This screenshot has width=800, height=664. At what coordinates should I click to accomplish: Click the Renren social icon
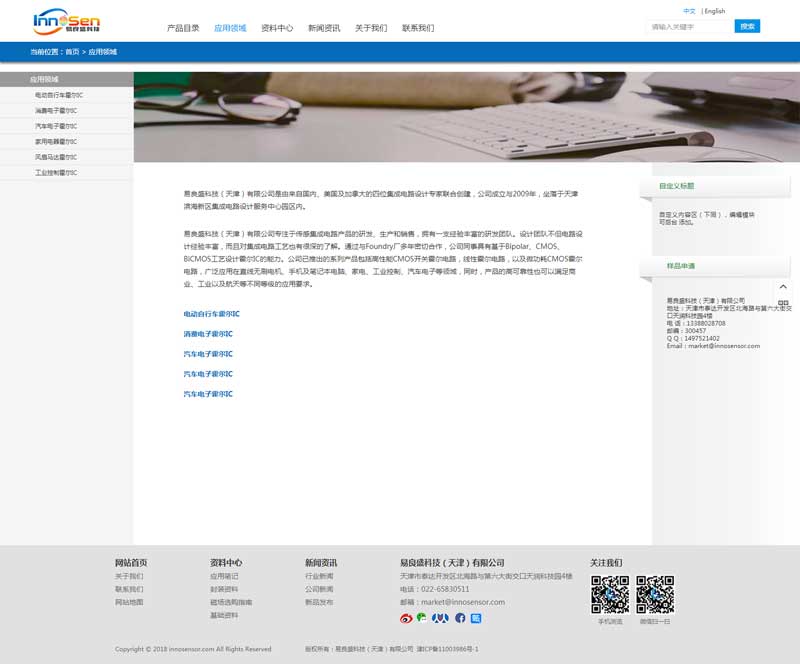[440, 618]
